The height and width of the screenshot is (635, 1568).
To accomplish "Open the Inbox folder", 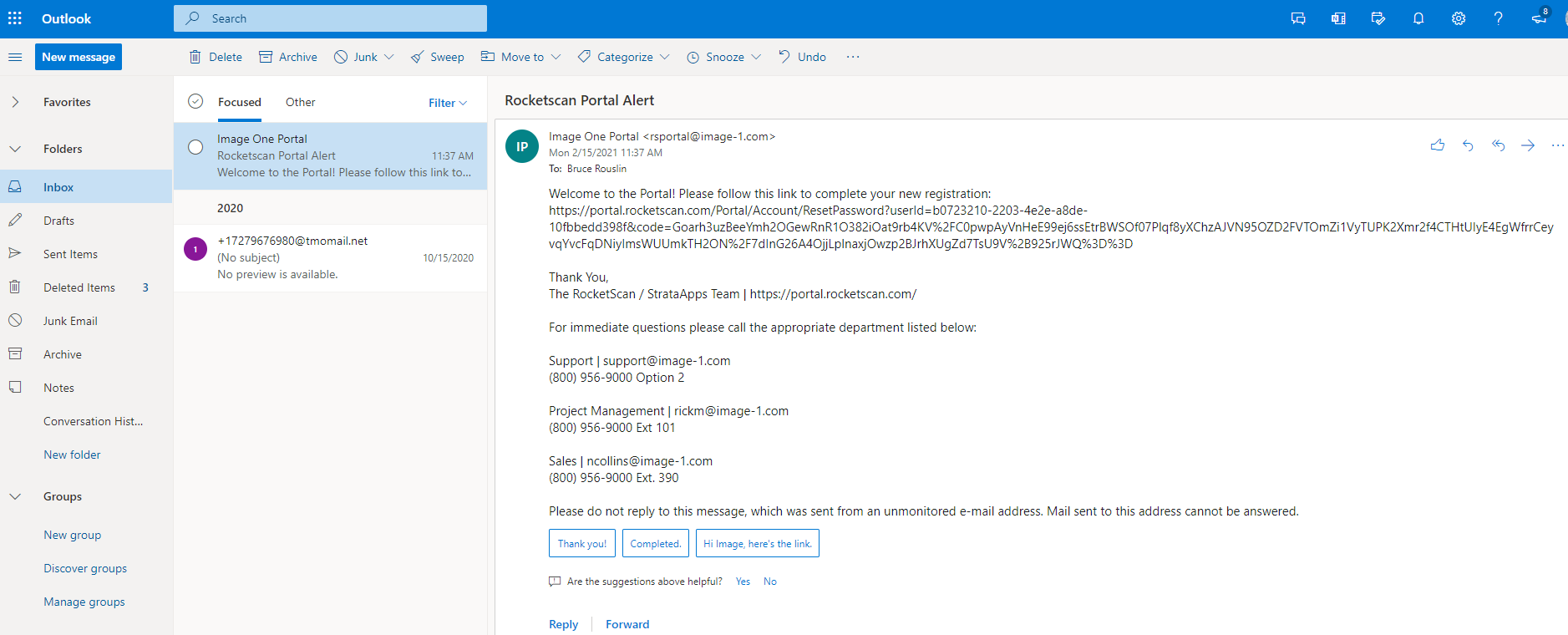I will pyautogui.click(x=86, y=187).
